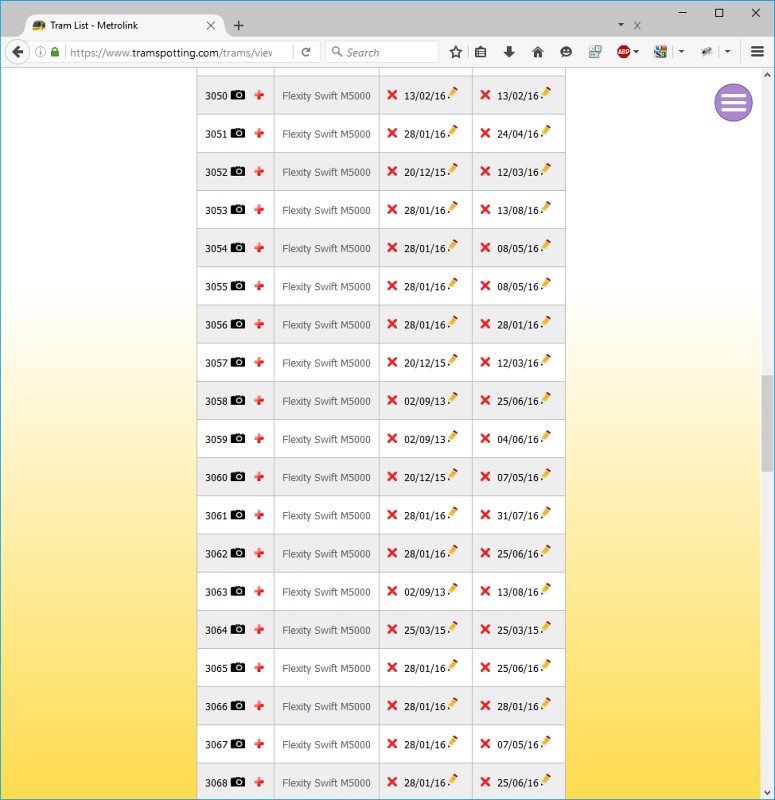The height and width of the screenshot is (800, 775).
Task: Show bookmarks list icon in toolbar
Action: click(x=480, y=52)
